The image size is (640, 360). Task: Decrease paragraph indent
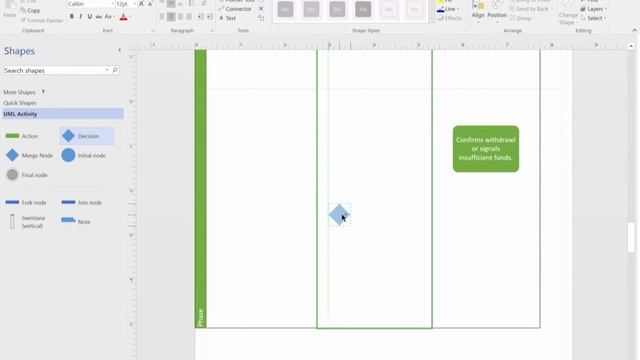coord(200,17)
